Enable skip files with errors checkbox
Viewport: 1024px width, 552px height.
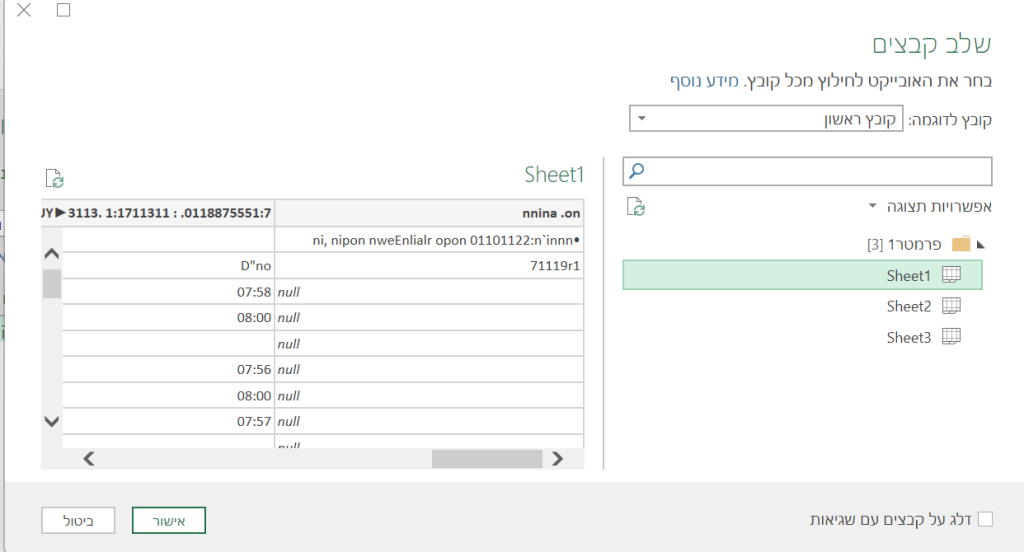click(x=985, y=519)
